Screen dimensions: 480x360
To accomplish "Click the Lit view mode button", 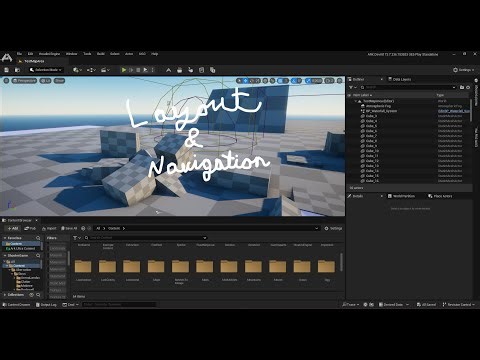I will (45, 81).
